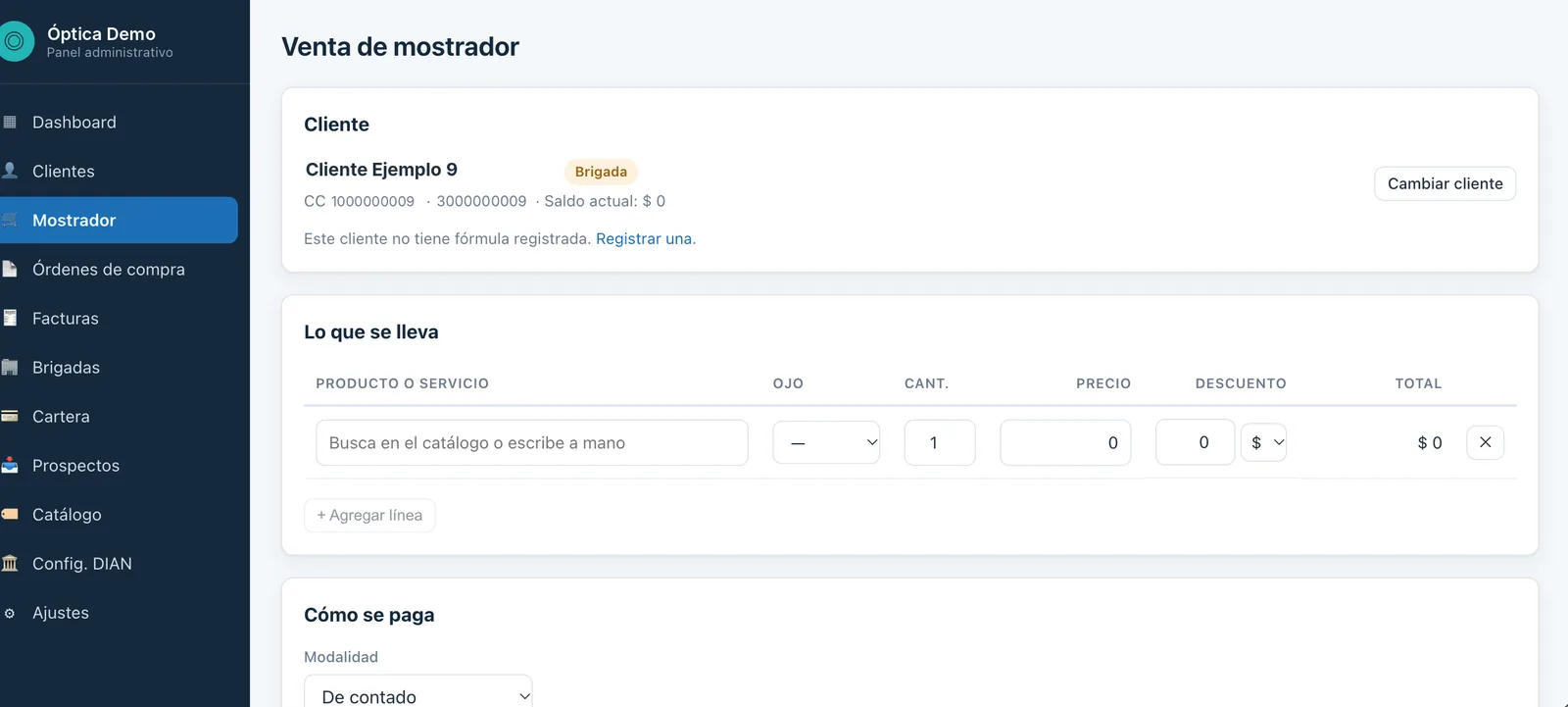The width and height of the screenshot is (1568, 707).
Task: Click the Órdenes de compra document icon
Action: [10, 269]
